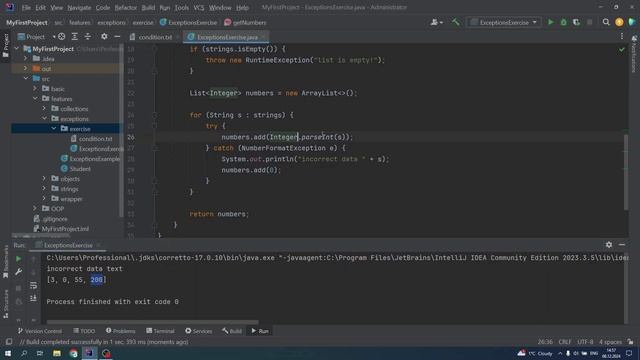Select Student class in project tree
The width and height of the screenshot is (640, 360).
(x=80, y=169)
